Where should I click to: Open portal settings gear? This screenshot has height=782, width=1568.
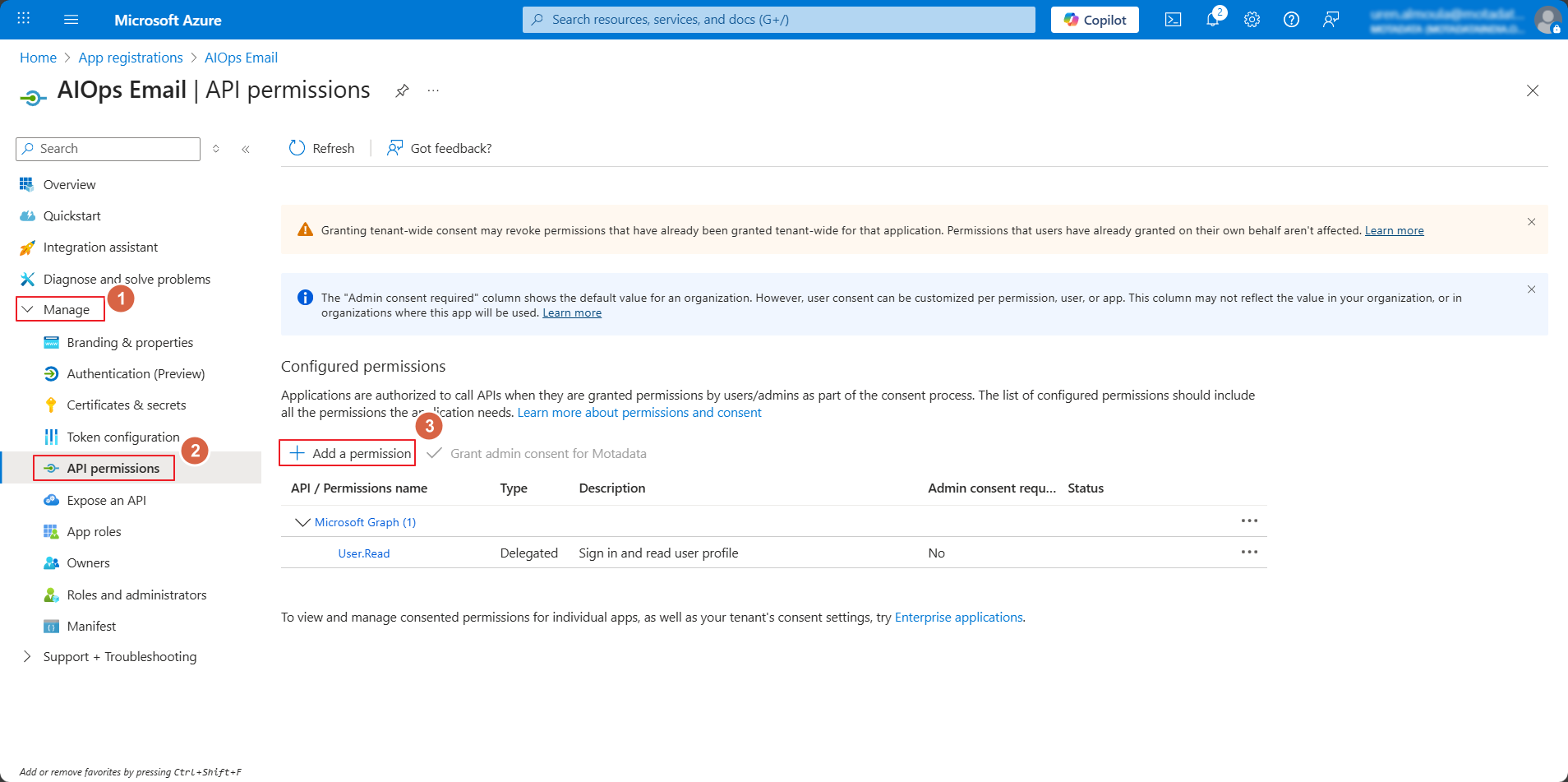[1252, 20]
